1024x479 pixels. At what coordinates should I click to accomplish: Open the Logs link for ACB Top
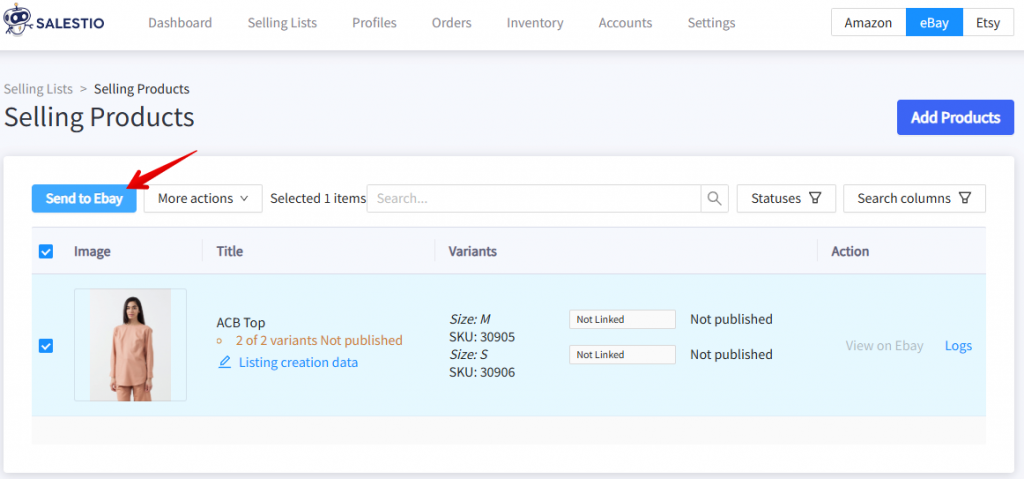click(958, 346)
